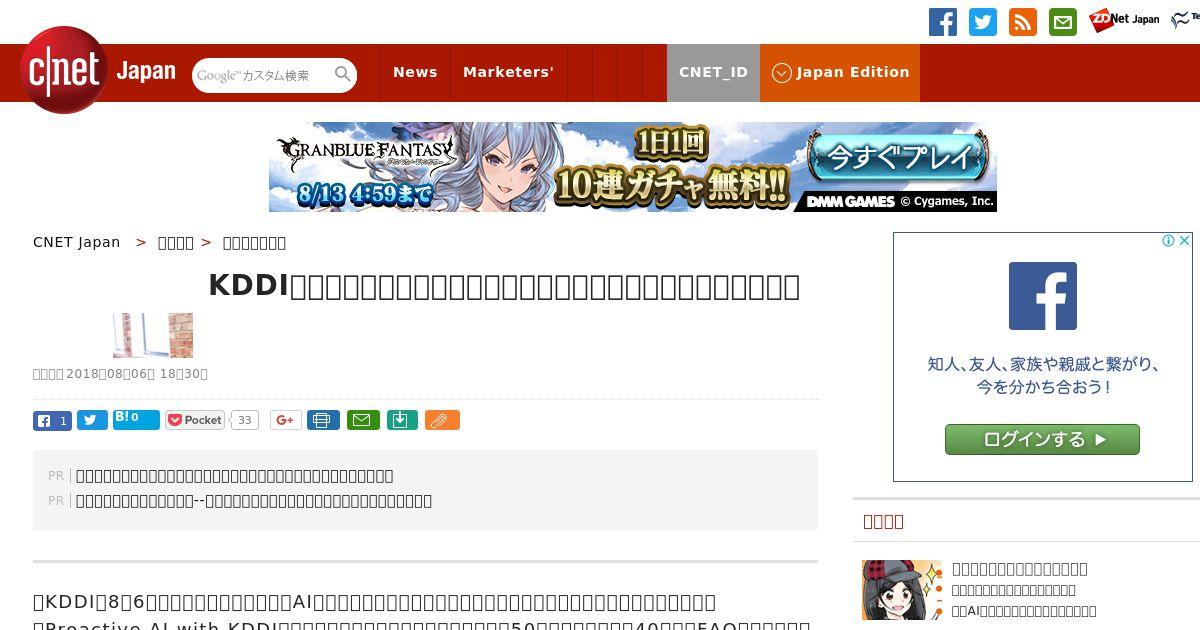Open the third breadcrumb category link

(x=254, y=242)
